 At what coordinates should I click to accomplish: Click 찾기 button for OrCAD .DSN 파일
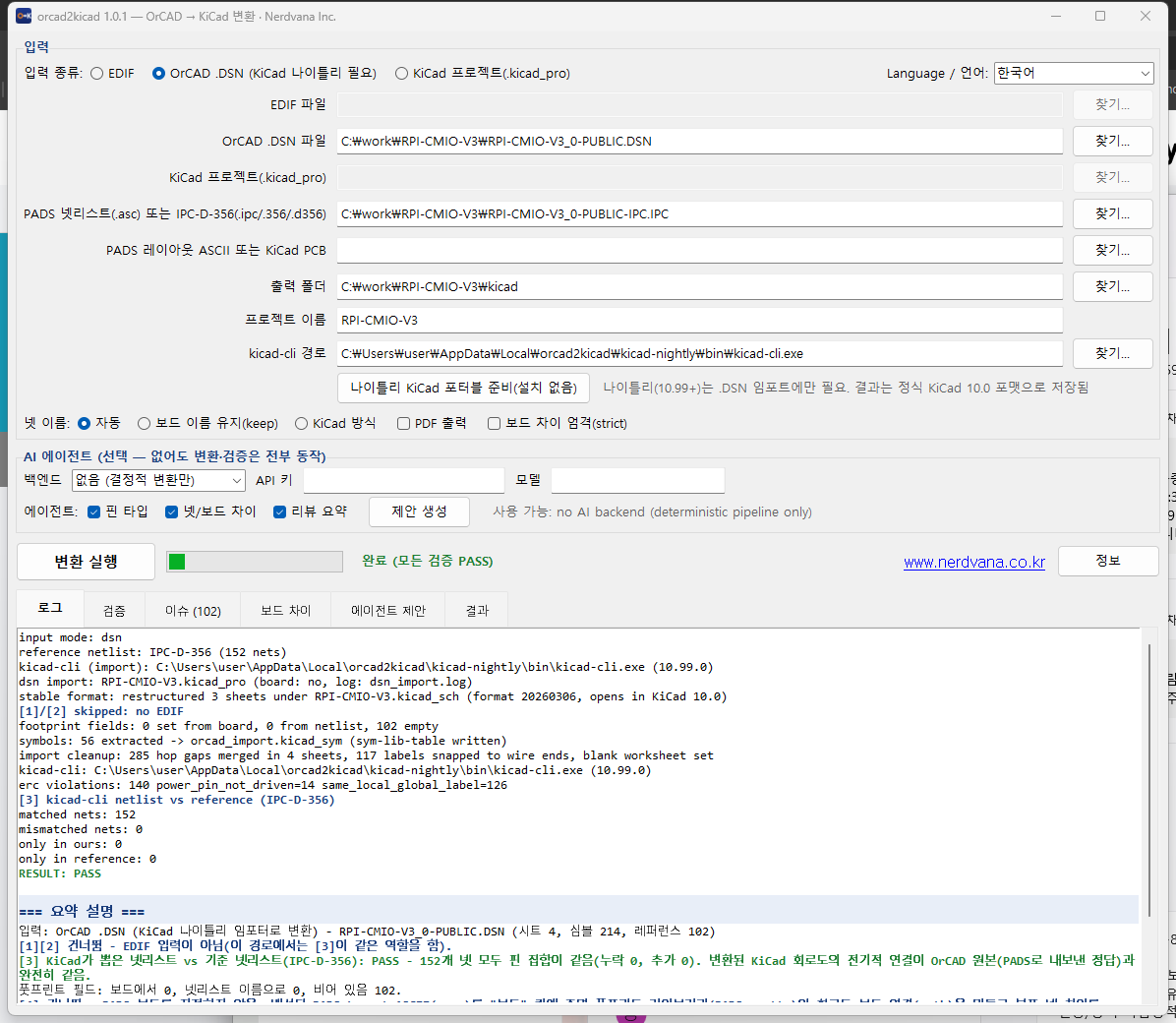point(1112,141)
